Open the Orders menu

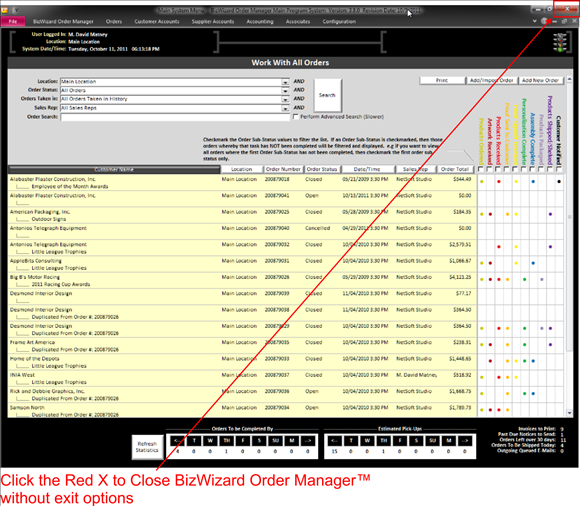[114, 21]
